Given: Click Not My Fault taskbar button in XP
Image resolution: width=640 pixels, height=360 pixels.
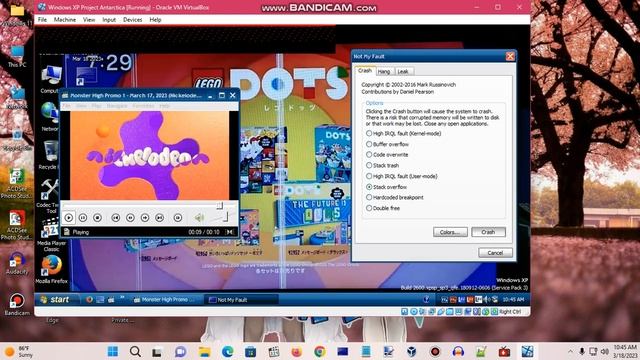Looking at the screenshot, I should (242, 300).
